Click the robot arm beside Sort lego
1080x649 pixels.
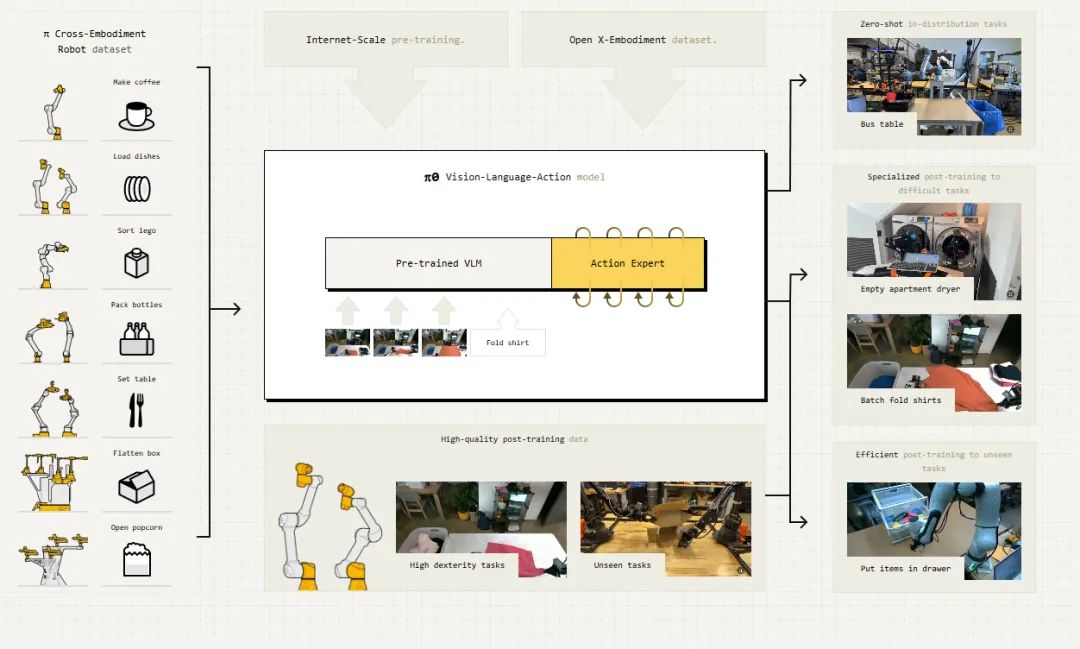[52, 264]
